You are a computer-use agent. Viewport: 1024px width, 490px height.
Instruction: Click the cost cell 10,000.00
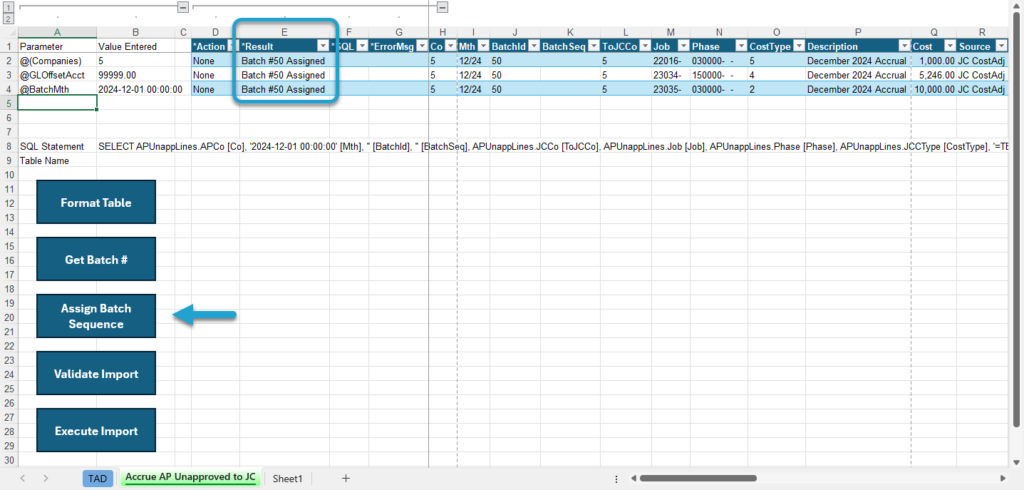[934, 89]
